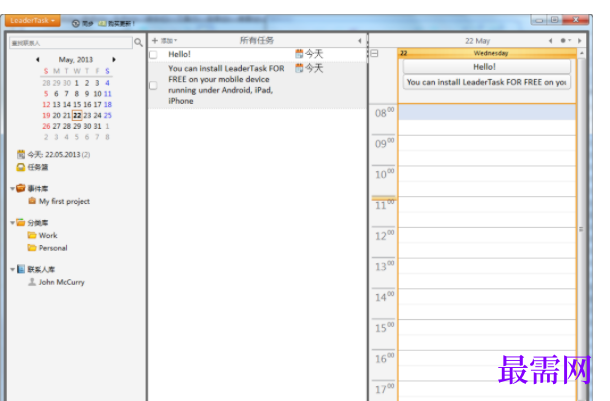Click the search contacts input field

pos(71,43)
